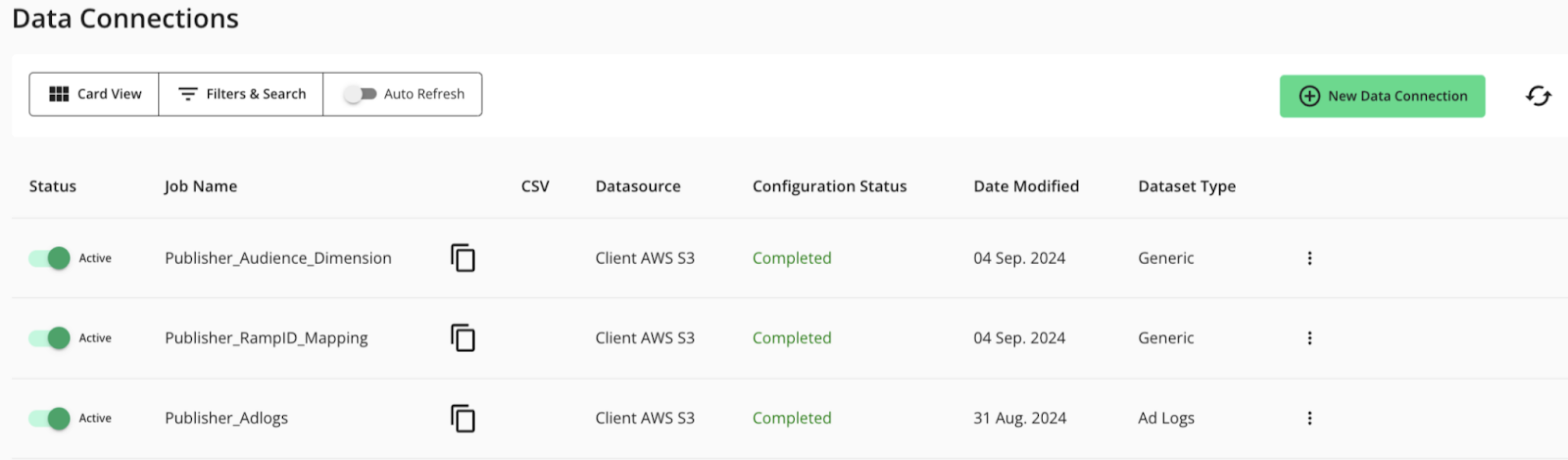Expand kebab menu on Publisher_Adlogs row
Image resolution: width=1568 pixels, height=460 pixels.
[x=1309, y=418]
